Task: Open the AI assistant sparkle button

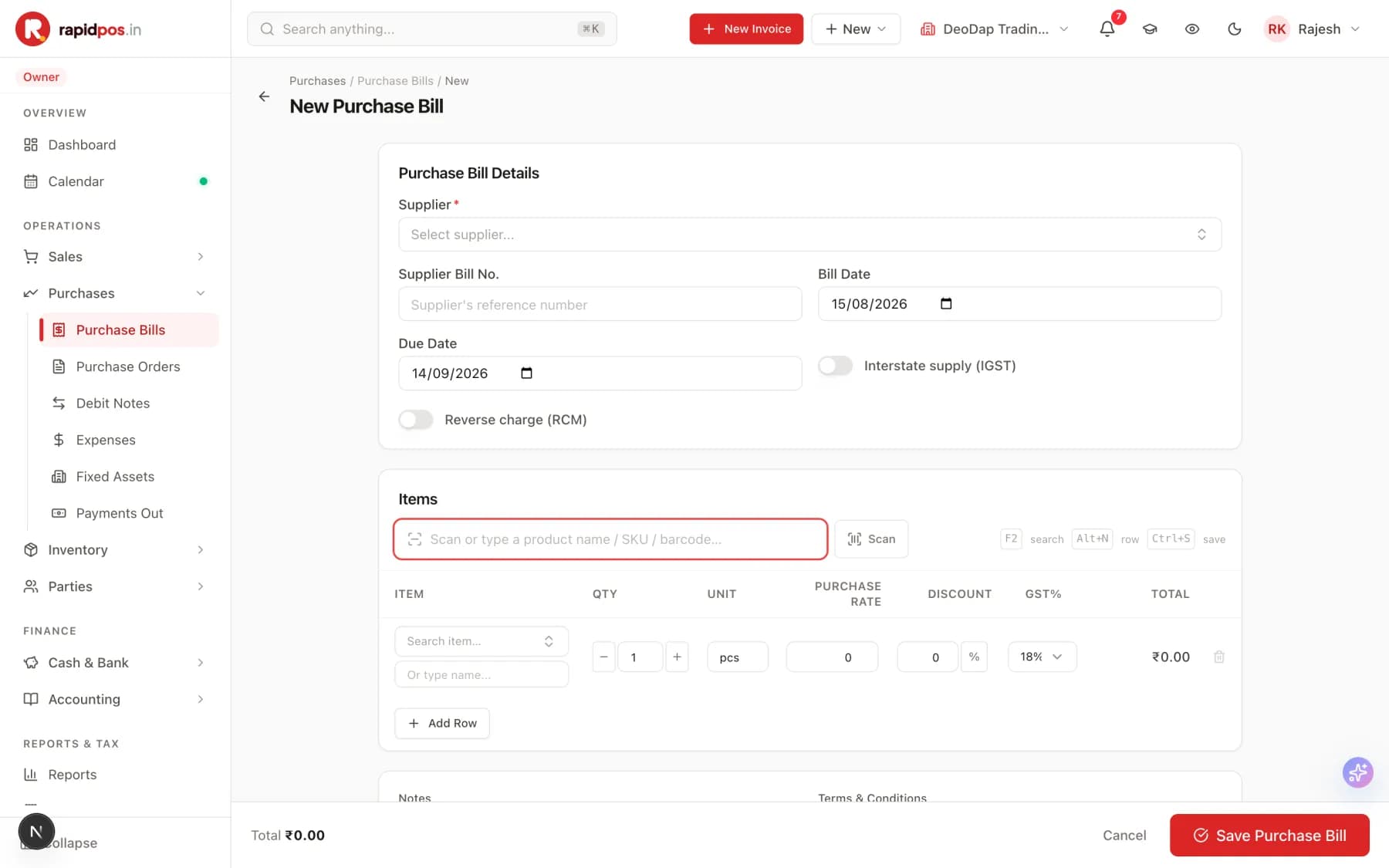Action: pyautogui.click(x=1357, y=772)
